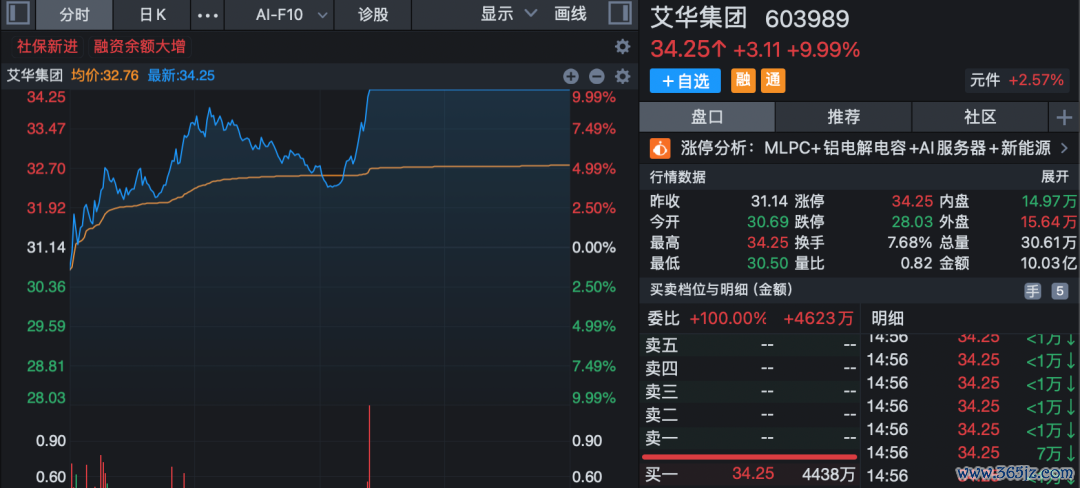Expand 涨停分析 details with chevron arrow

tap(1064, 147)
